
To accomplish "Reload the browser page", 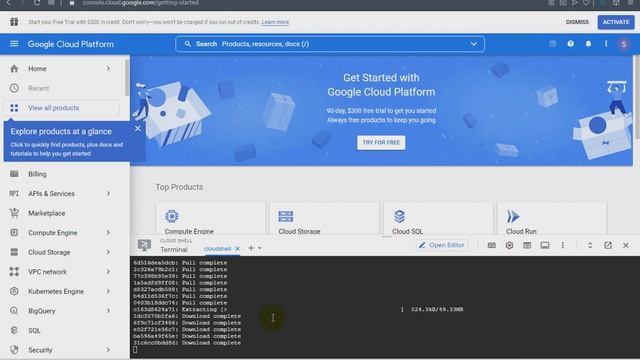I will 37,2.
